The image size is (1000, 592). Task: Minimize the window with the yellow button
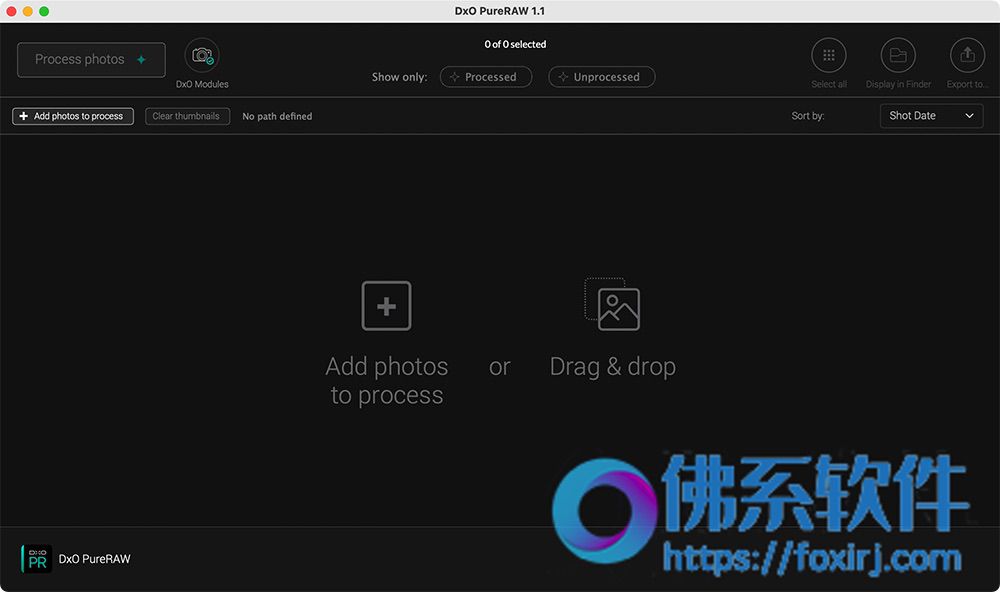[x=27, y=11]
